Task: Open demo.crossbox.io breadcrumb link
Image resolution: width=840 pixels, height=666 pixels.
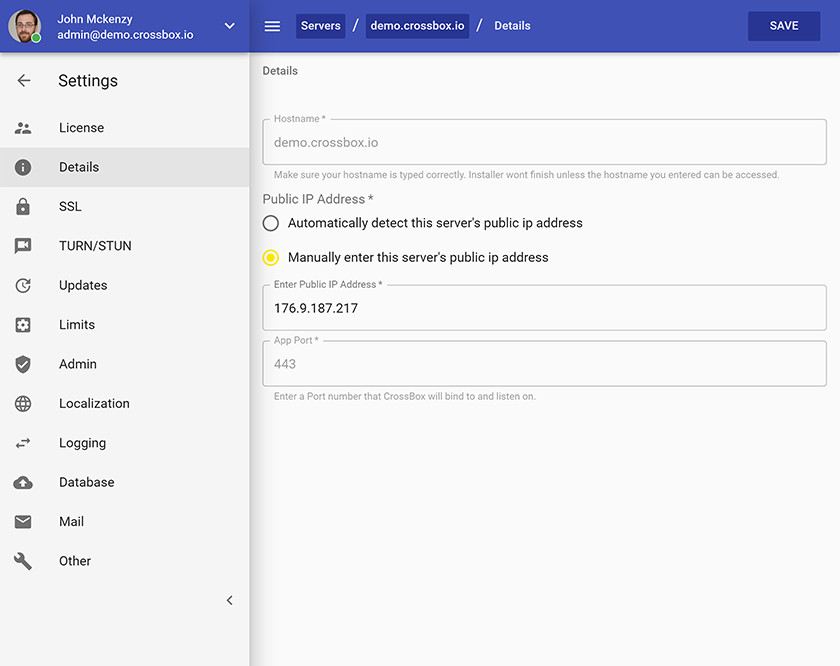Action: pos(417,26)
